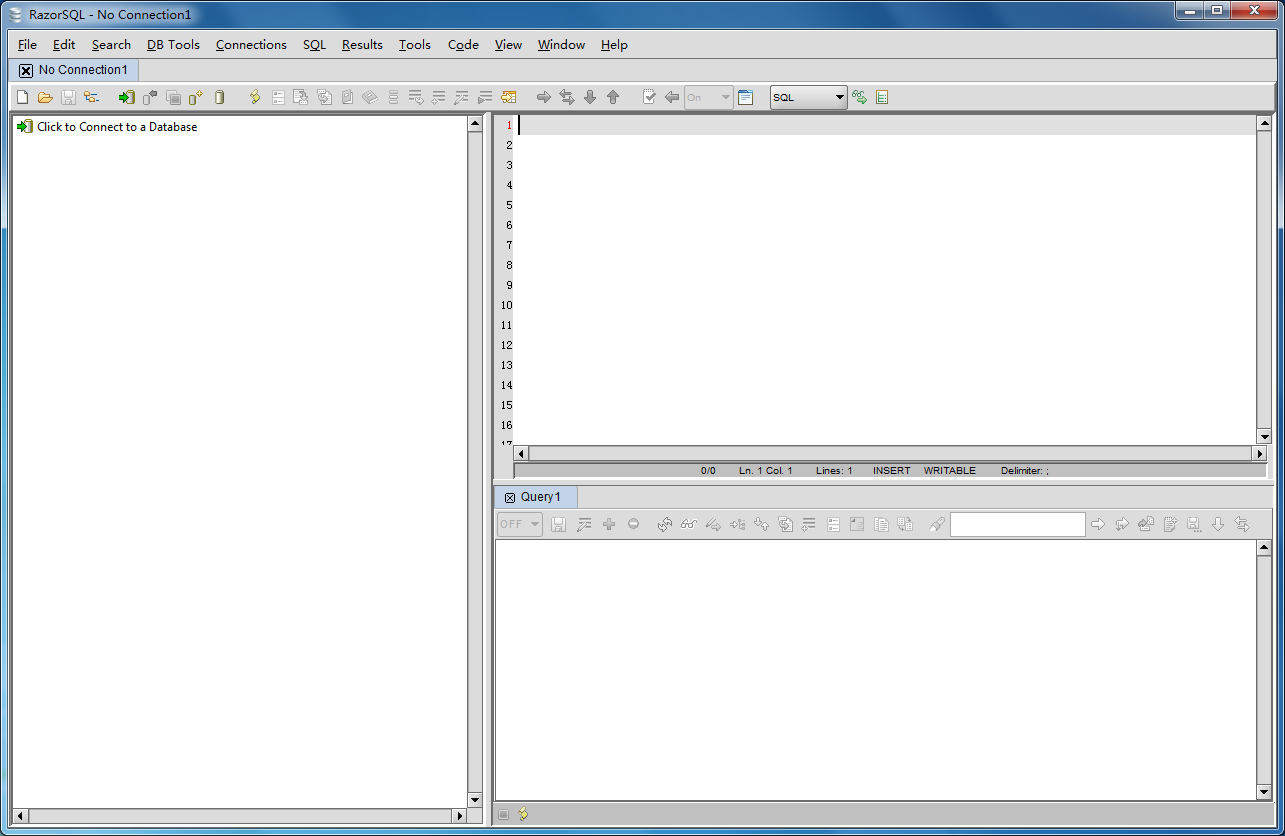Create a new file with the blank page icon

(22, 97)
